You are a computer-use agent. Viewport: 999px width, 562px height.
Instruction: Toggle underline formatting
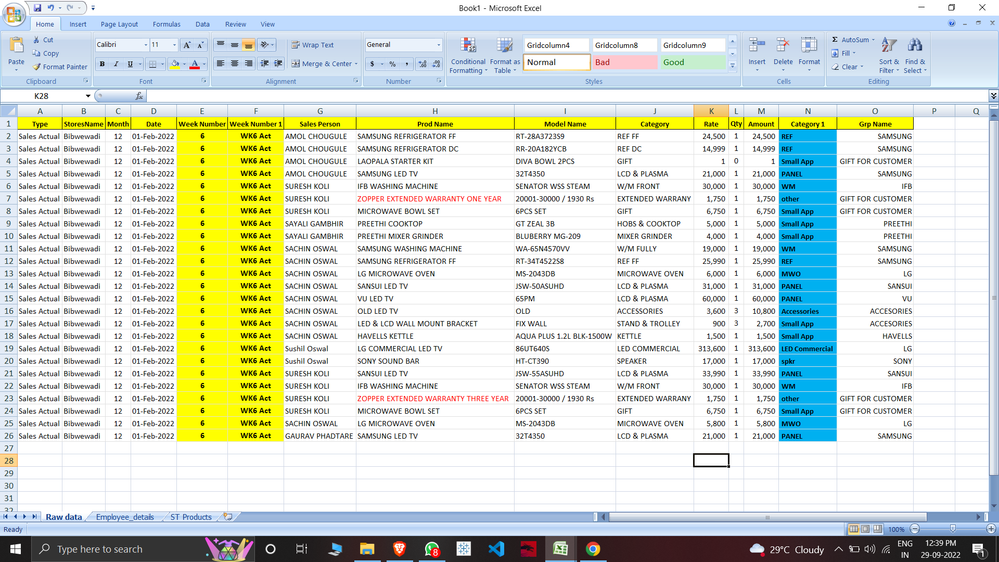pos(130,64)
